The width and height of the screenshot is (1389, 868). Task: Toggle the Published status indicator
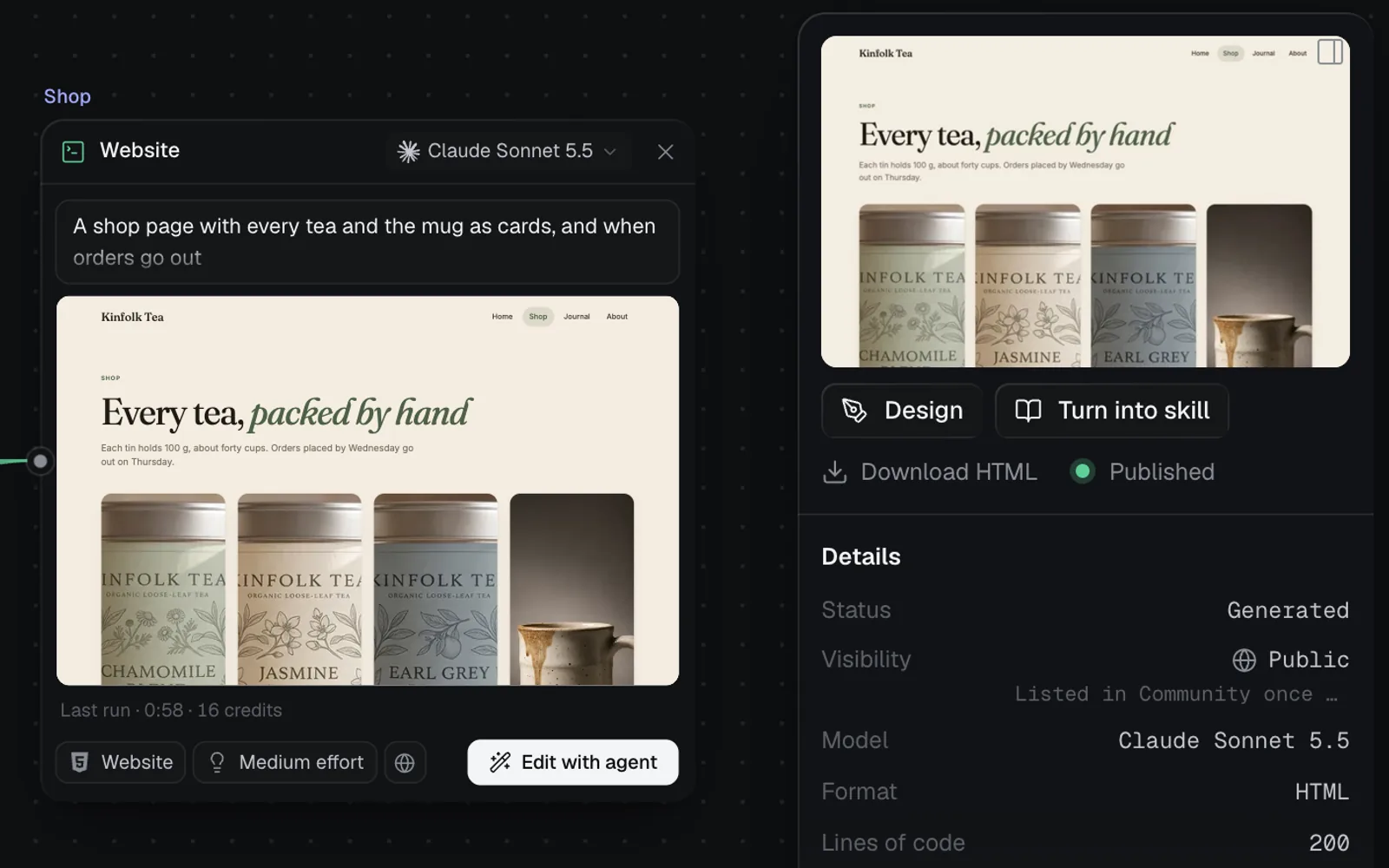coord(1142,471)
